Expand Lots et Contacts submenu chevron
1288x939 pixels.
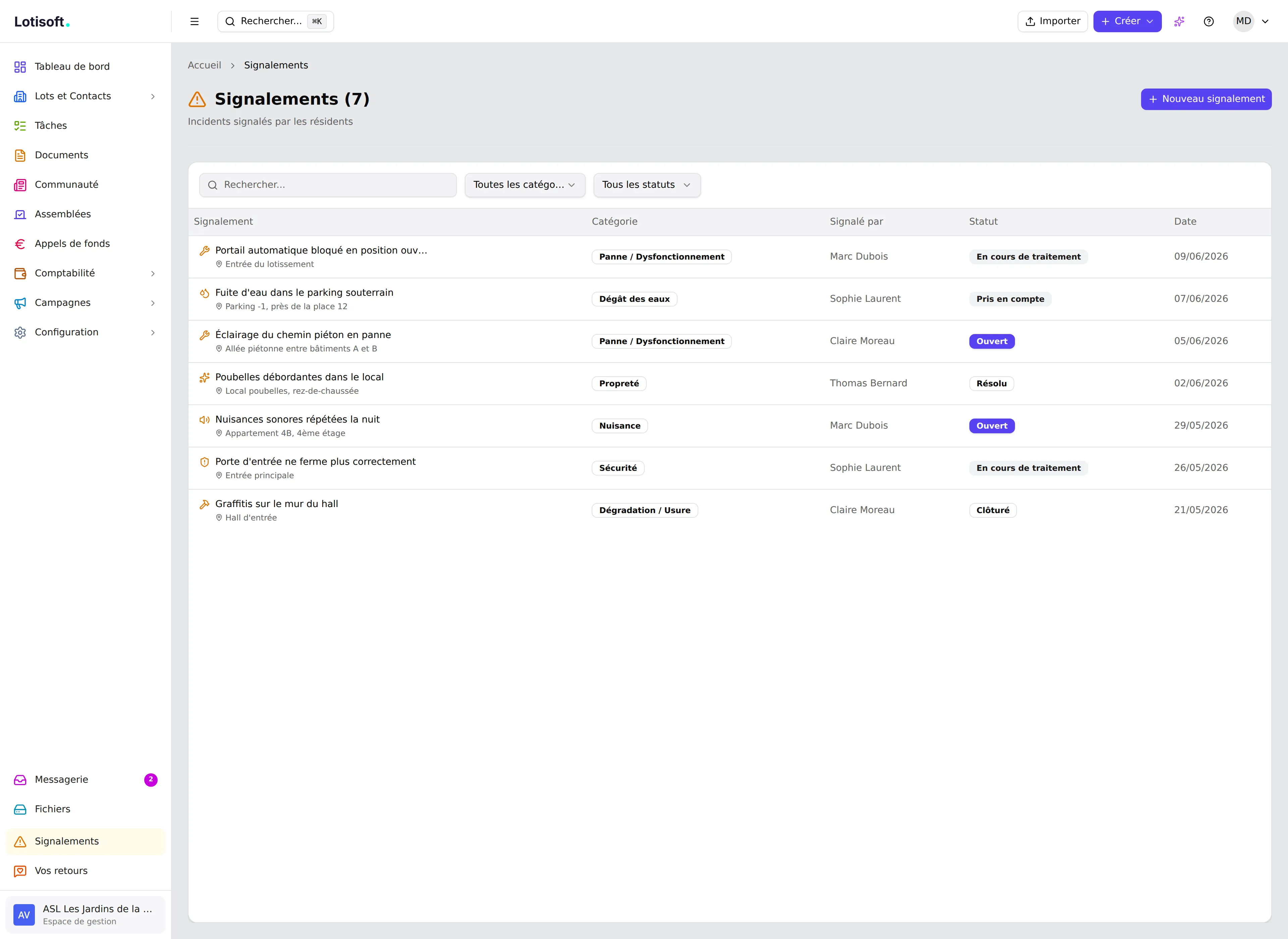coord(153,97)
